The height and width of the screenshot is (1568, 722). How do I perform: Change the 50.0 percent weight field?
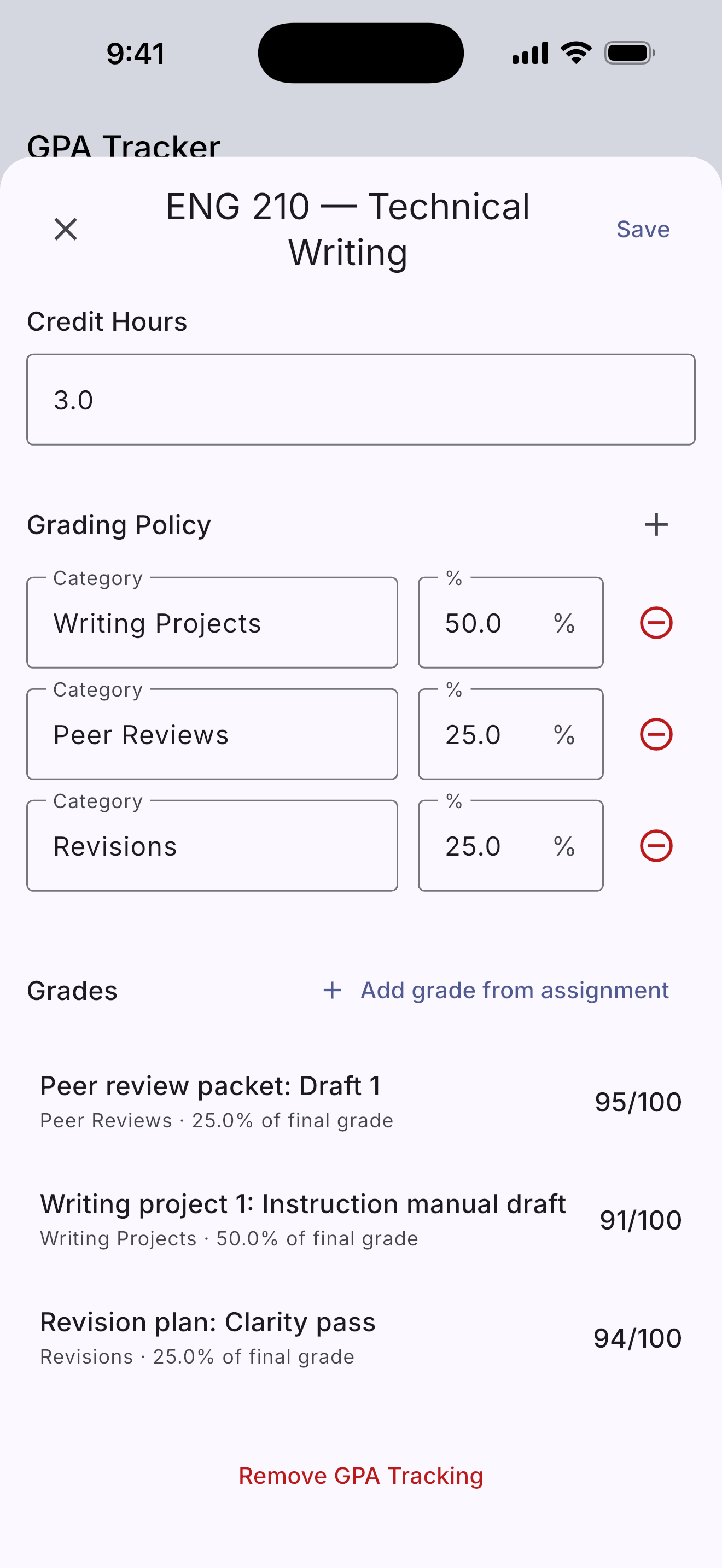(511, 623)
